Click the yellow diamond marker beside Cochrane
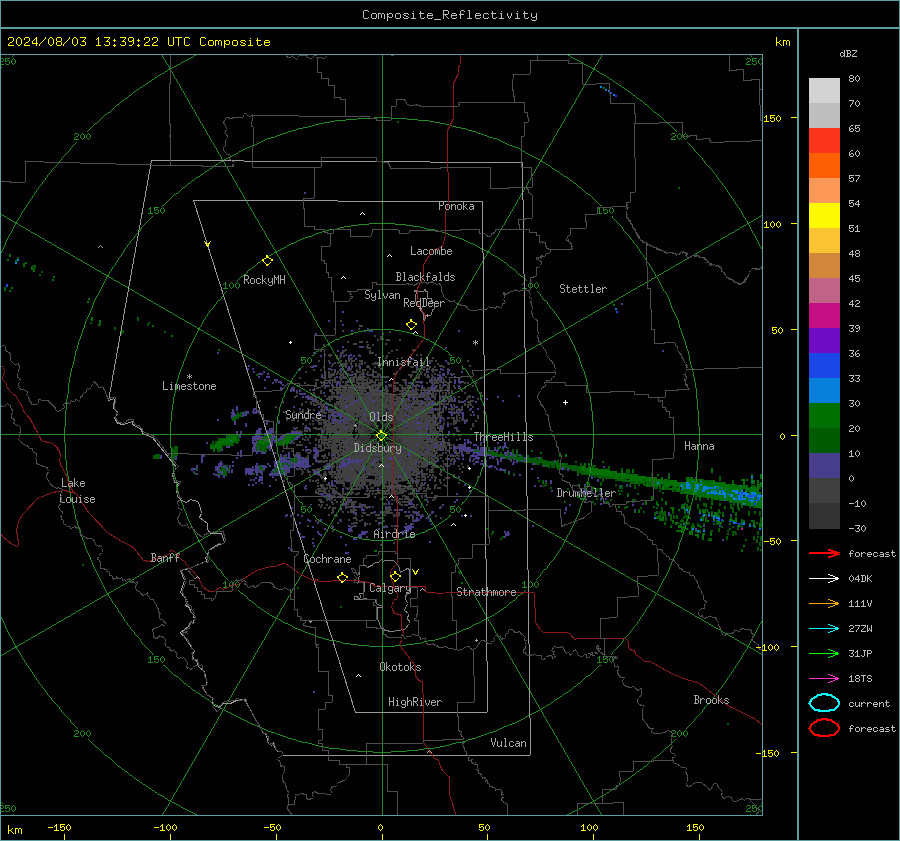Image resolution: width=900 pixels, height=841 pixels. pos(342,577)
